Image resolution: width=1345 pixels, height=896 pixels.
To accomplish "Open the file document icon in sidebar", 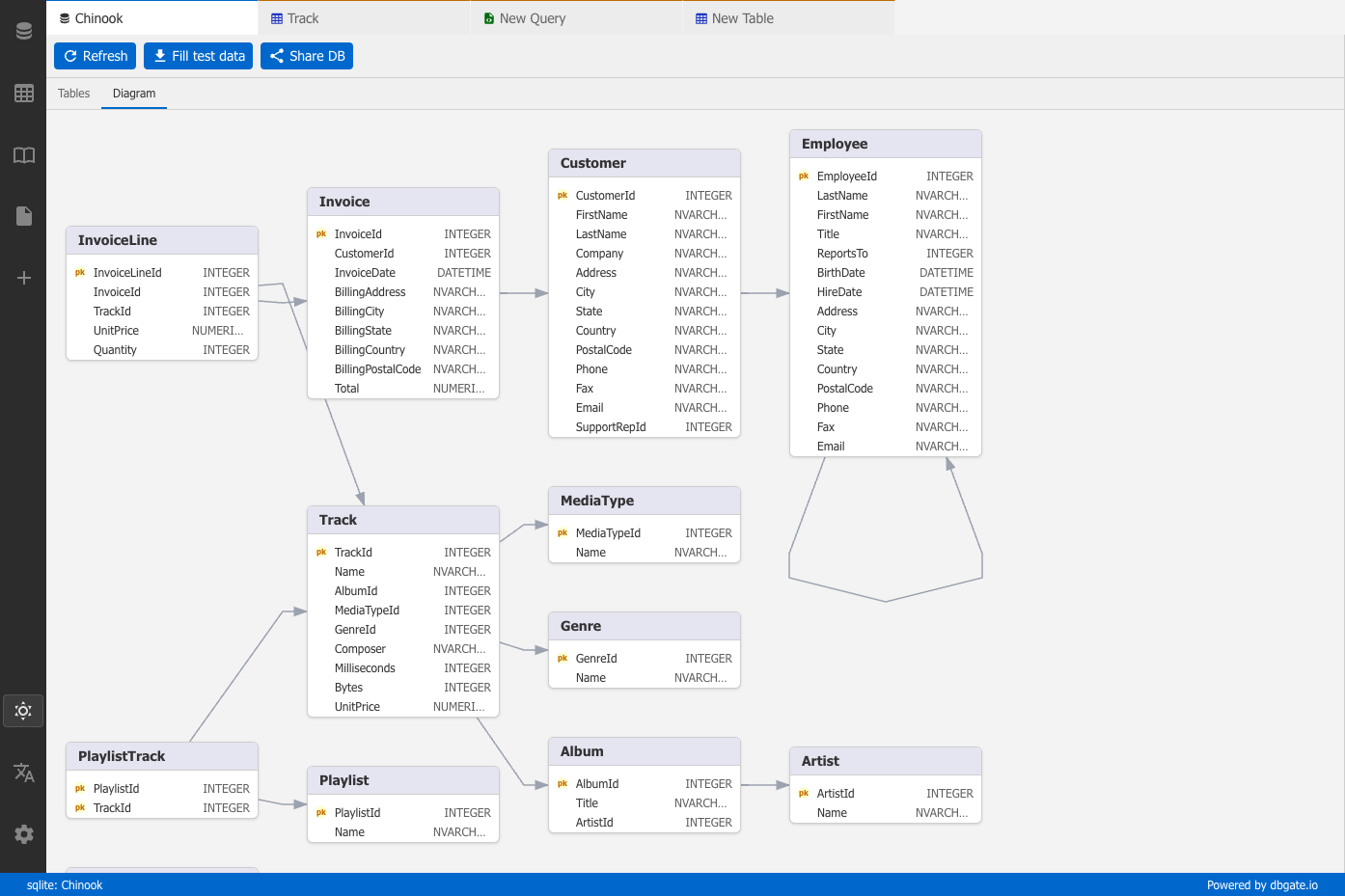I will click(23, 216).
